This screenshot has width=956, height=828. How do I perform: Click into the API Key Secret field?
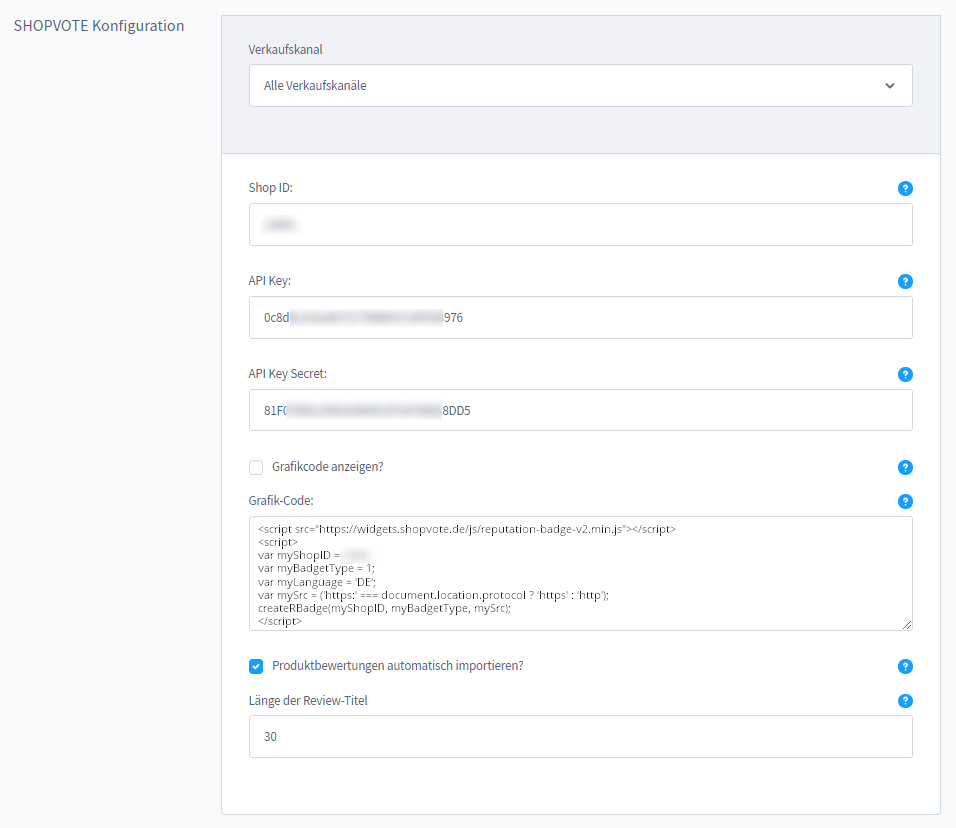[580, 410]
